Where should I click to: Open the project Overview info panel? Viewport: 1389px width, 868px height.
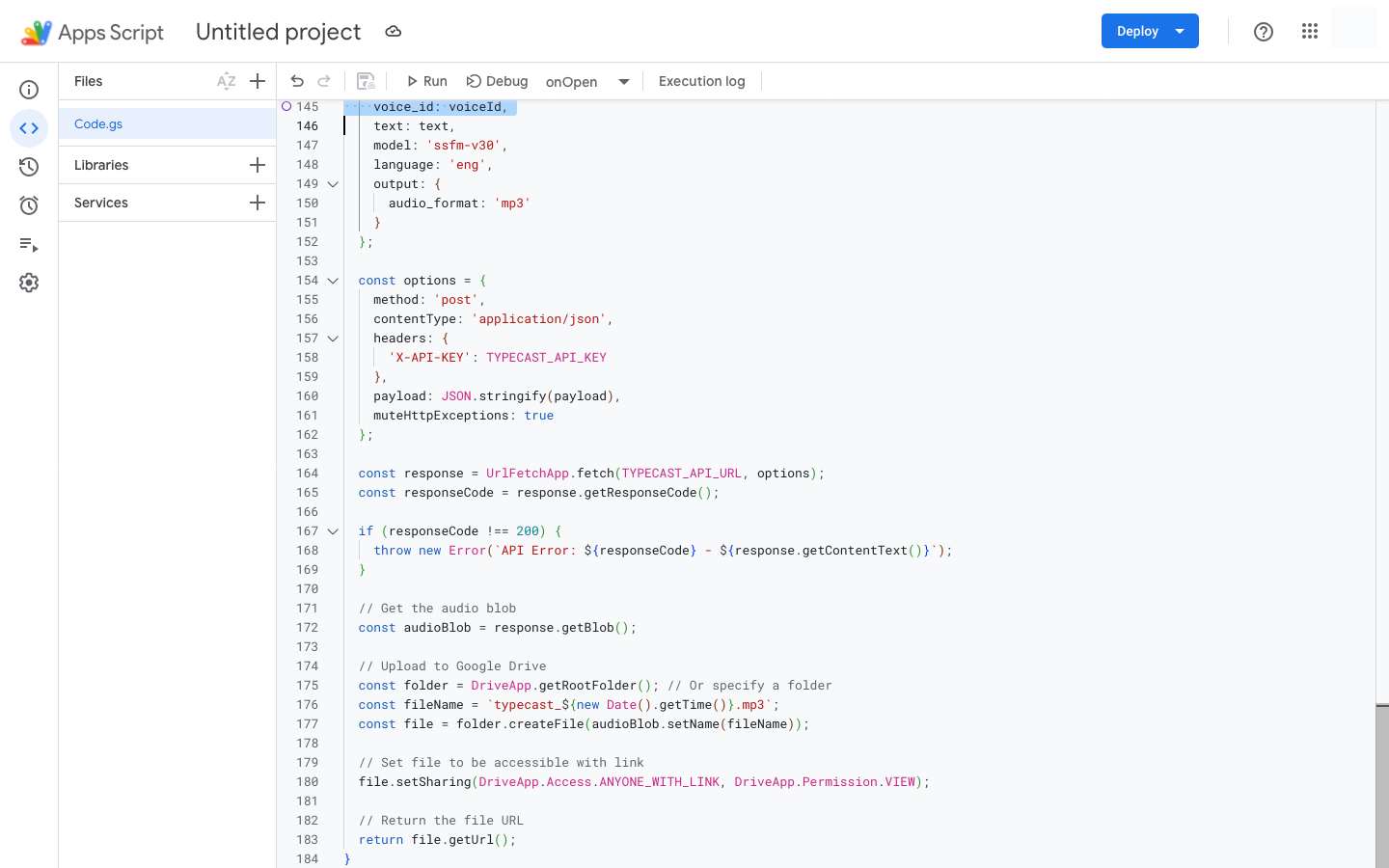[x=29, y=89]
